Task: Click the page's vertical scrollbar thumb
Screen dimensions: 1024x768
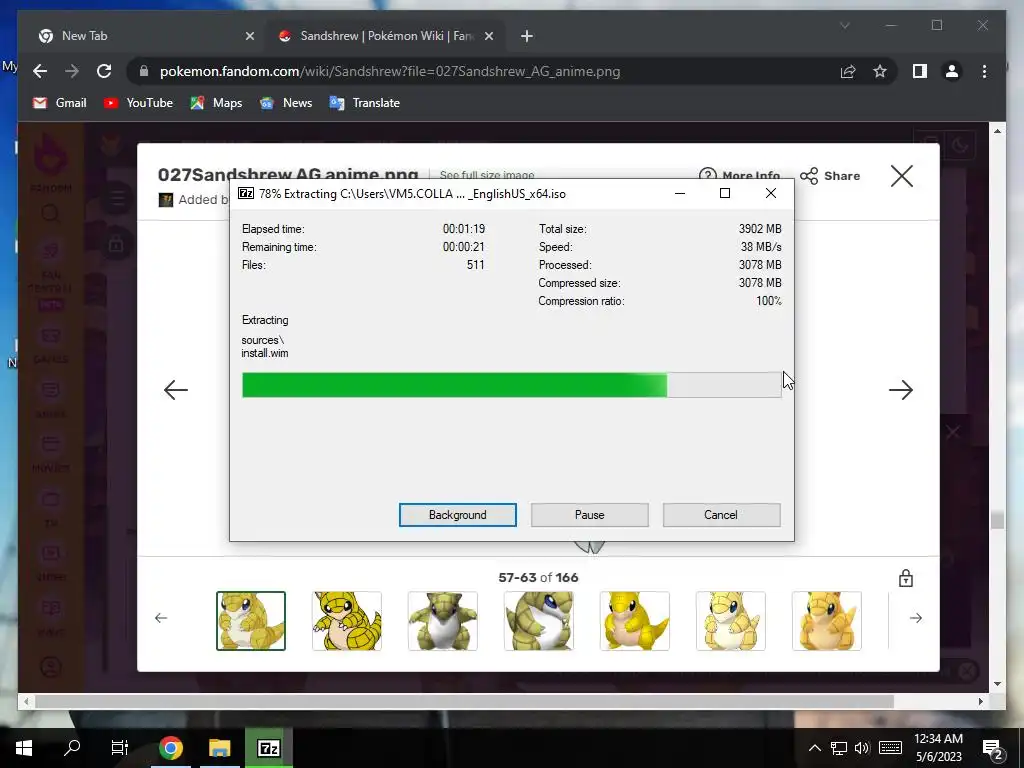Action: point(997,520)
